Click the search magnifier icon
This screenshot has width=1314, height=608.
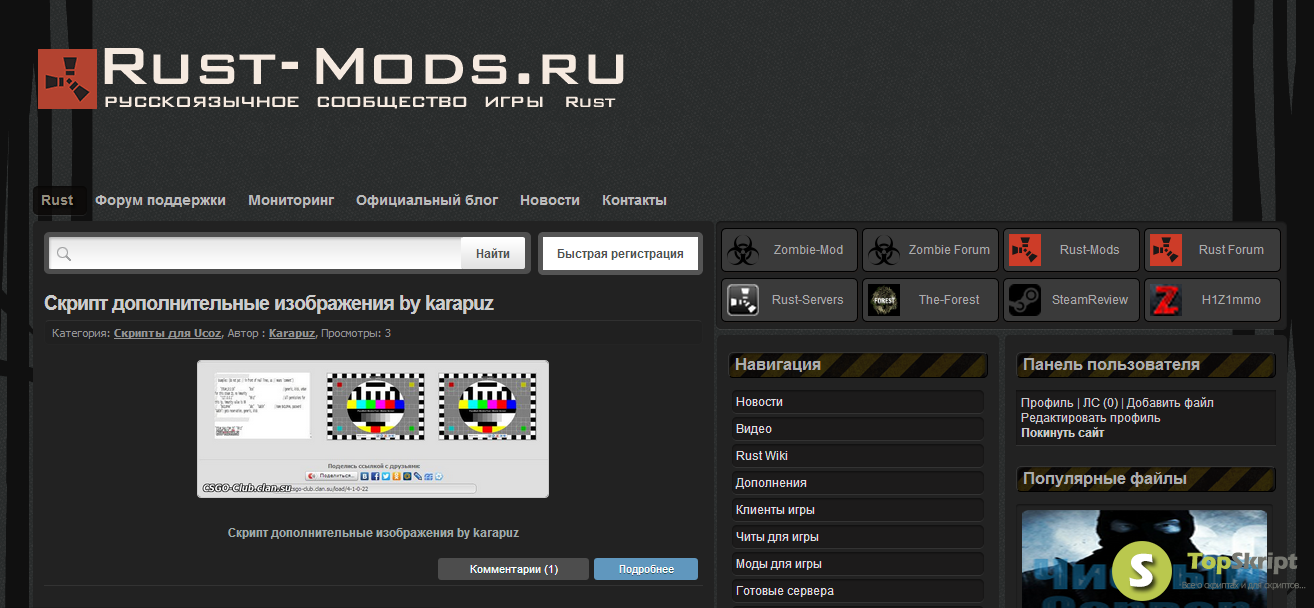point(64,254)
